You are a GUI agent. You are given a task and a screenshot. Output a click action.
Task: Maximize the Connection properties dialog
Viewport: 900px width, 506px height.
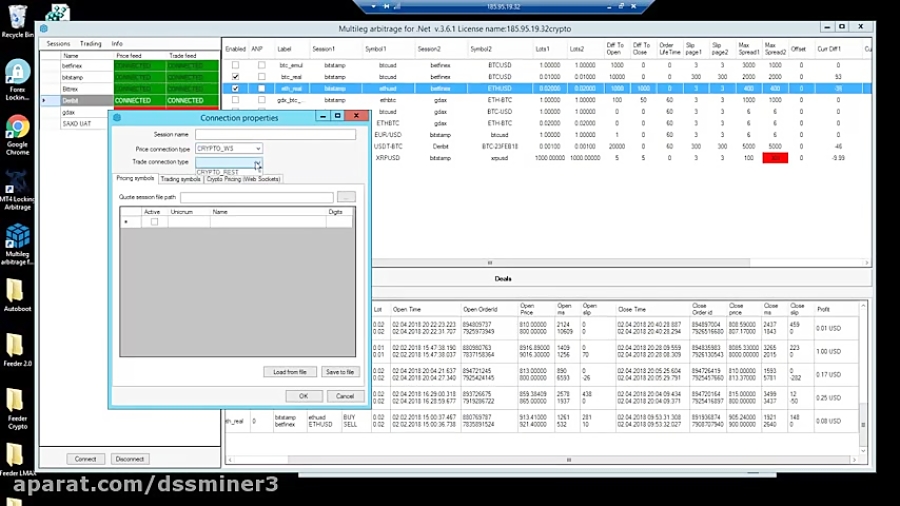point(338,116)
